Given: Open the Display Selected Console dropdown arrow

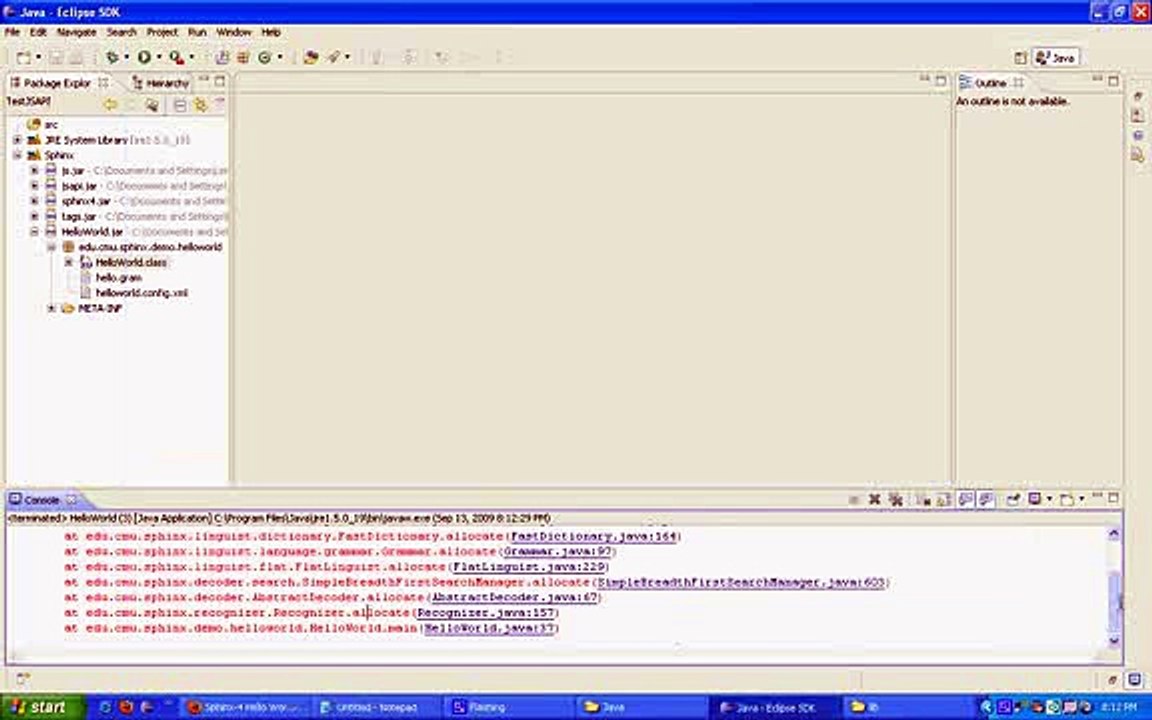Looking at the screenshot, I should (x=1049, y=500).
